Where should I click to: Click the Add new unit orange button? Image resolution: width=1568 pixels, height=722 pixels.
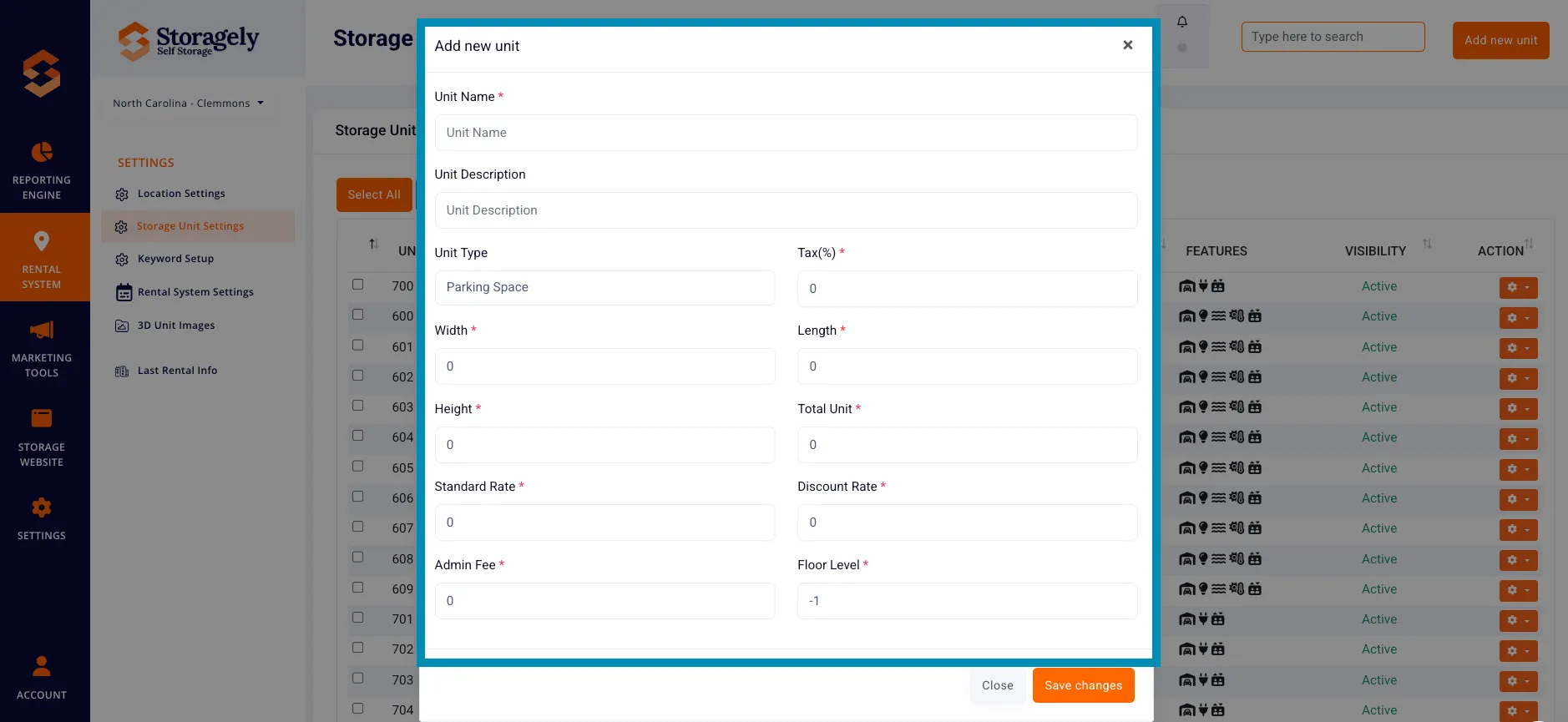coord(1500,40)
